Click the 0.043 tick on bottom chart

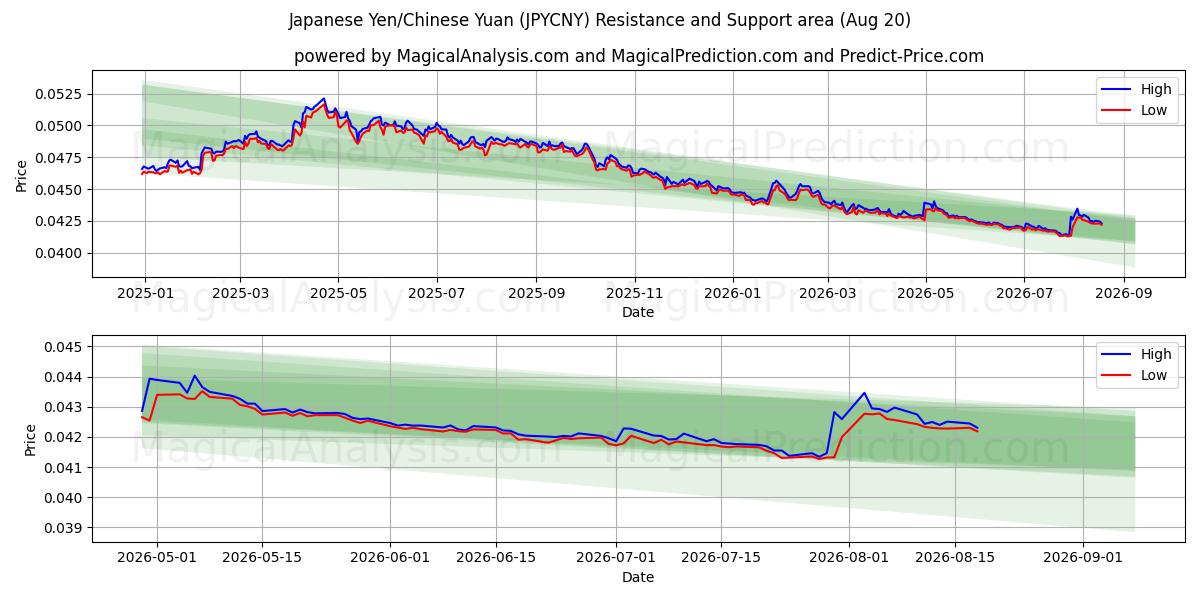(65, 407)
